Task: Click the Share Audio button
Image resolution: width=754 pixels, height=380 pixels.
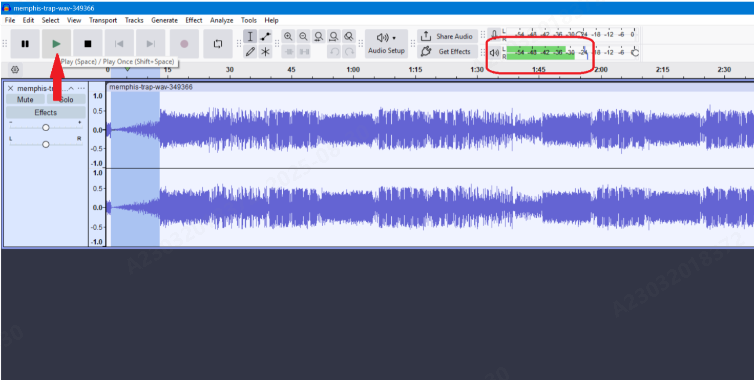Action: [447, 37]
